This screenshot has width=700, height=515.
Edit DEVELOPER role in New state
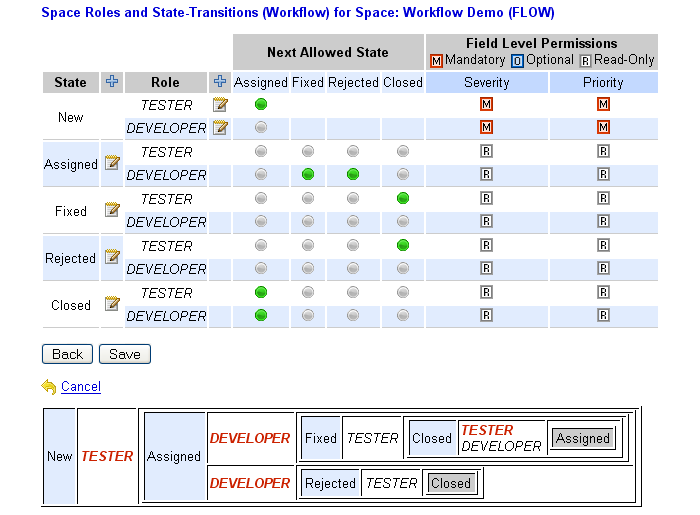click(220, 128)
